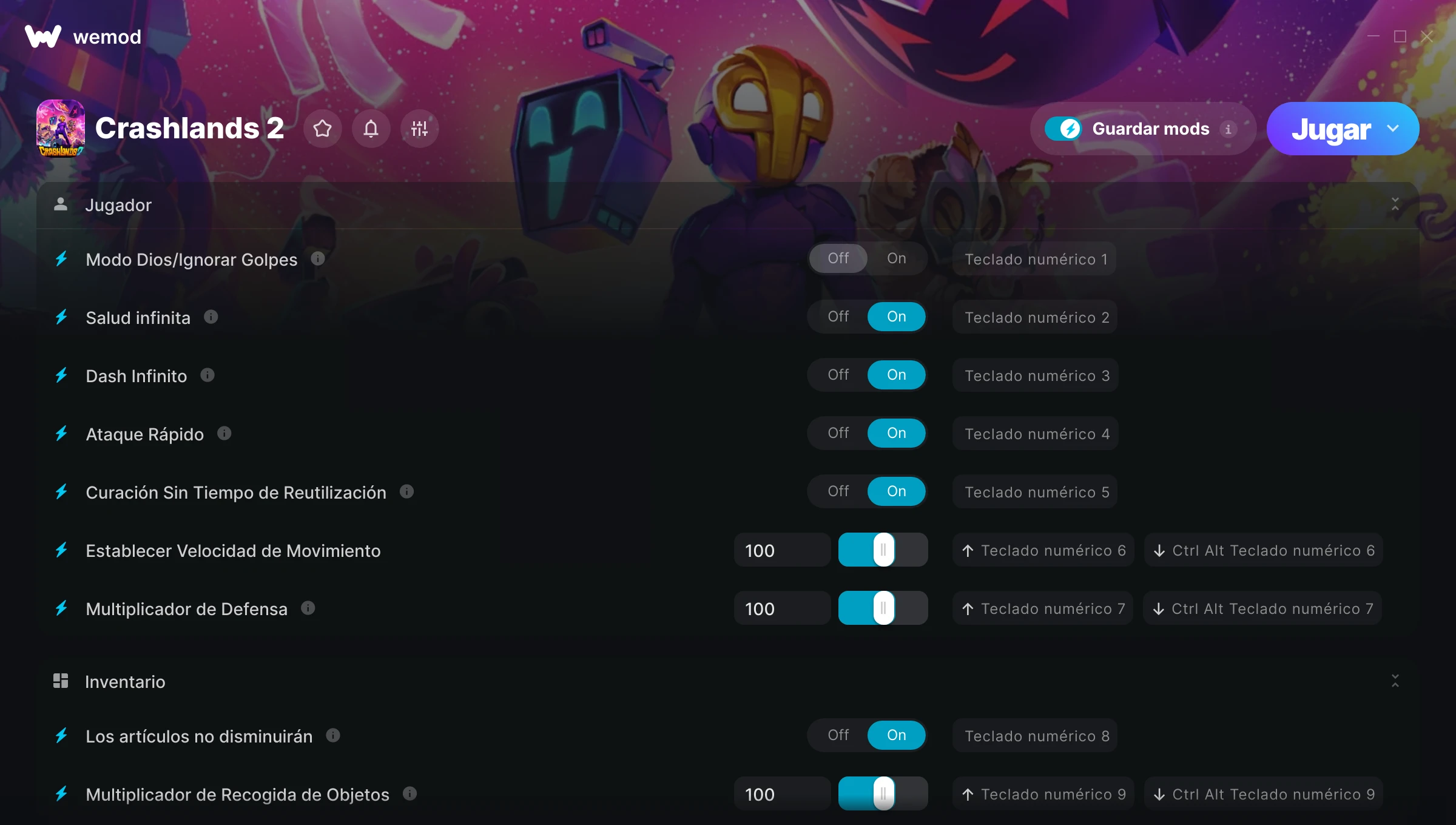Open the mod settings sliders icon
Viewport: 1456px width, 825px height.
pyautogui.click(x=420, y=129)
